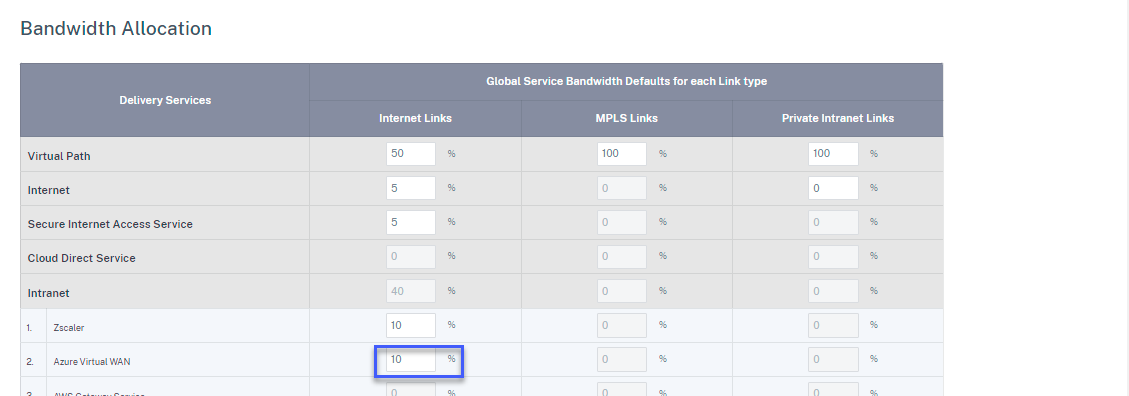Click Cloud Direct Service Private Intranet field
1129x396 pixels.
click(833, 256)
